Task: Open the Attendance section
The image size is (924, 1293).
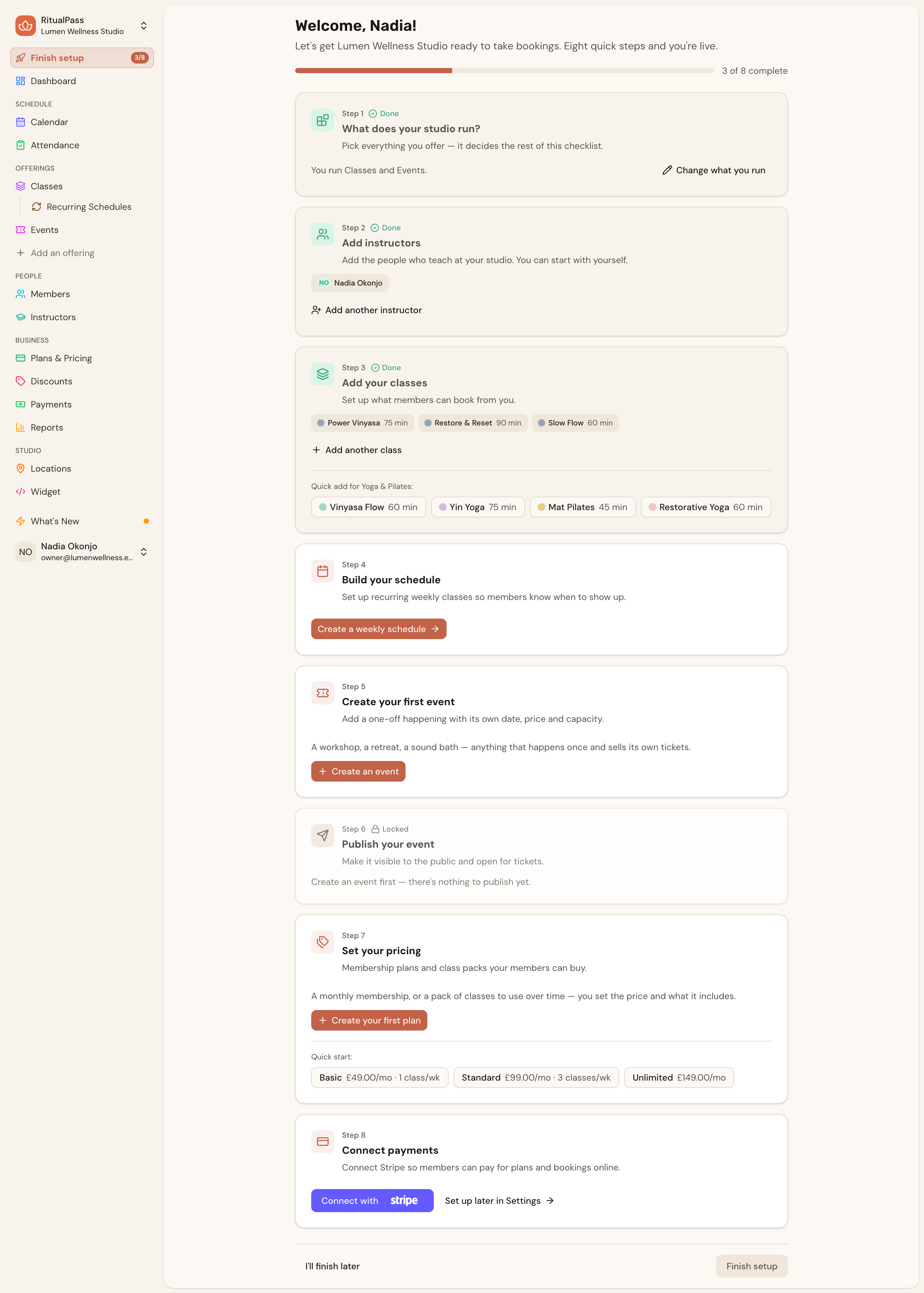Action: [x=82, y=145]
